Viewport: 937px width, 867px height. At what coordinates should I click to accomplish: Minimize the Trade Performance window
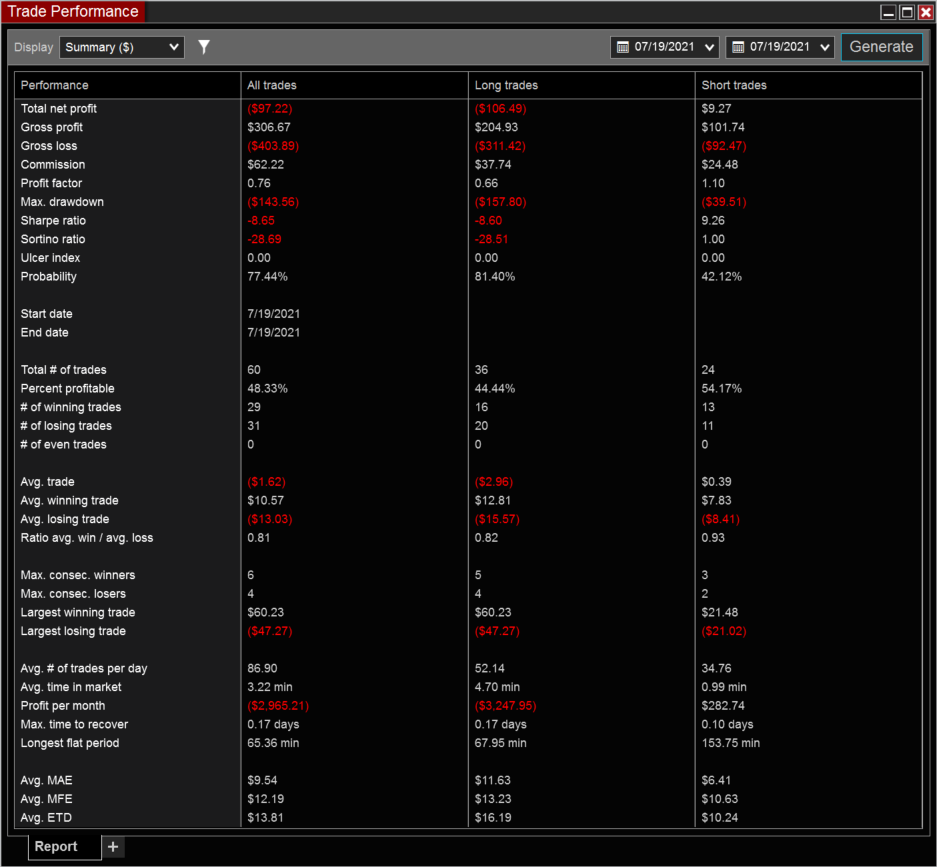click(x=889, y=12)
